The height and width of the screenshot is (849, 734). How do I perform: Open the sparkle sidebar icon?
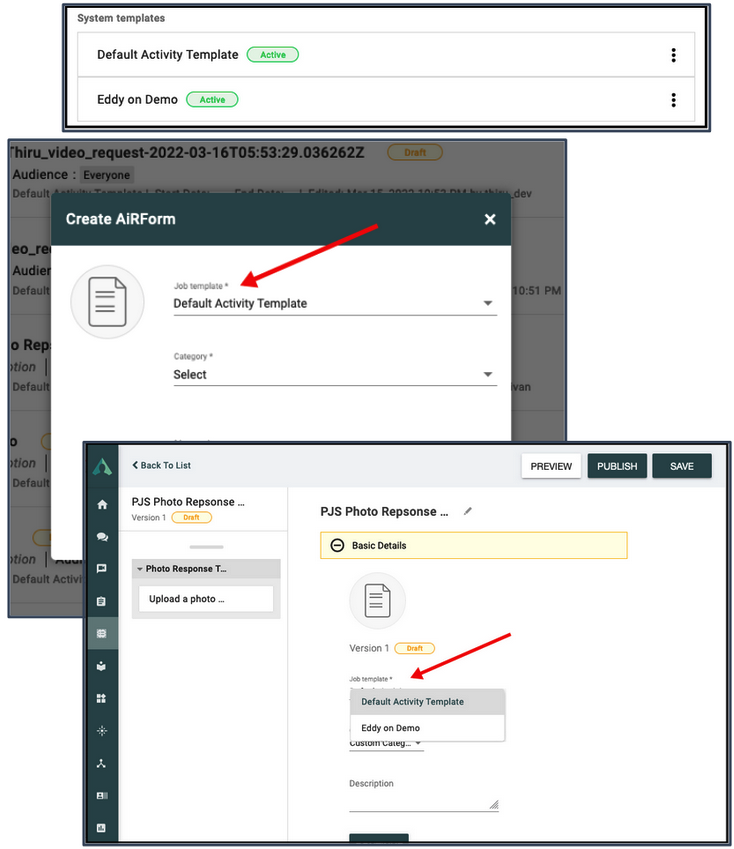click(x=101, y=731)
